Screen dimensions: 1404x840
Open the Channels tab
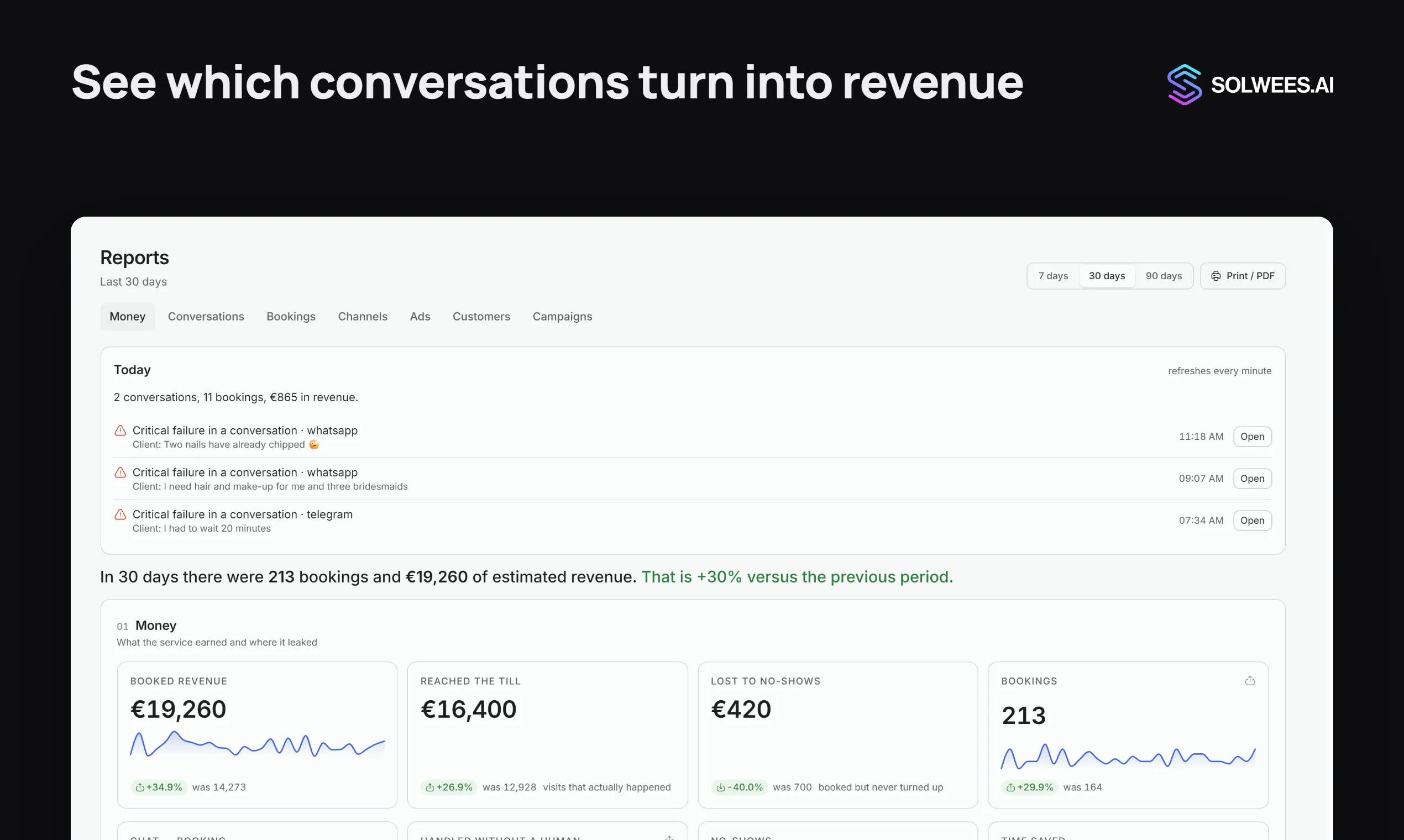[x=363, y=317]
